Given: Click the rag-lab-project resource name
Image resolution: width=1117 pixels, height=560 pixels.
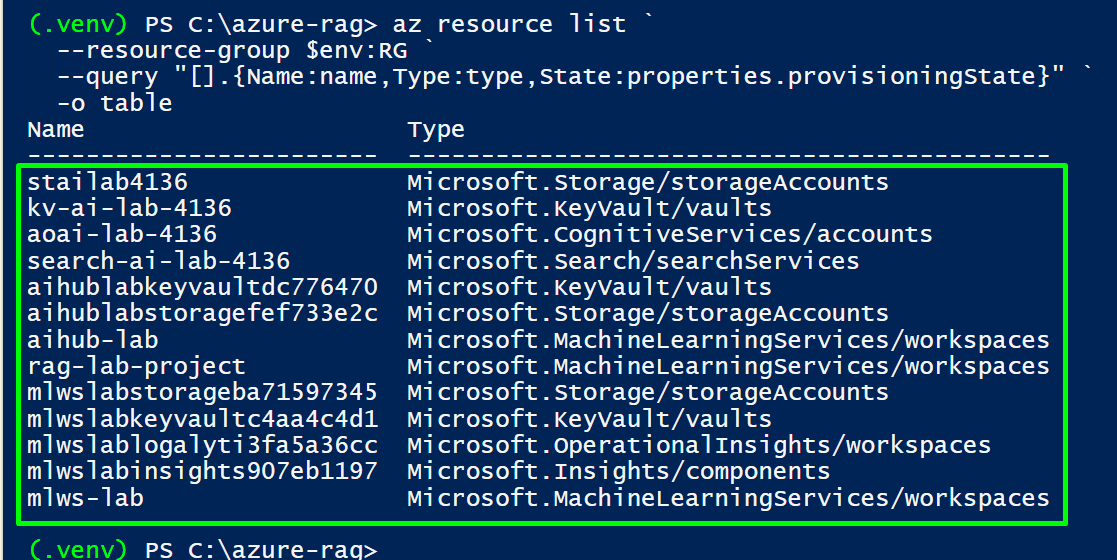Looking at the screenshot, I should (137, 366).
